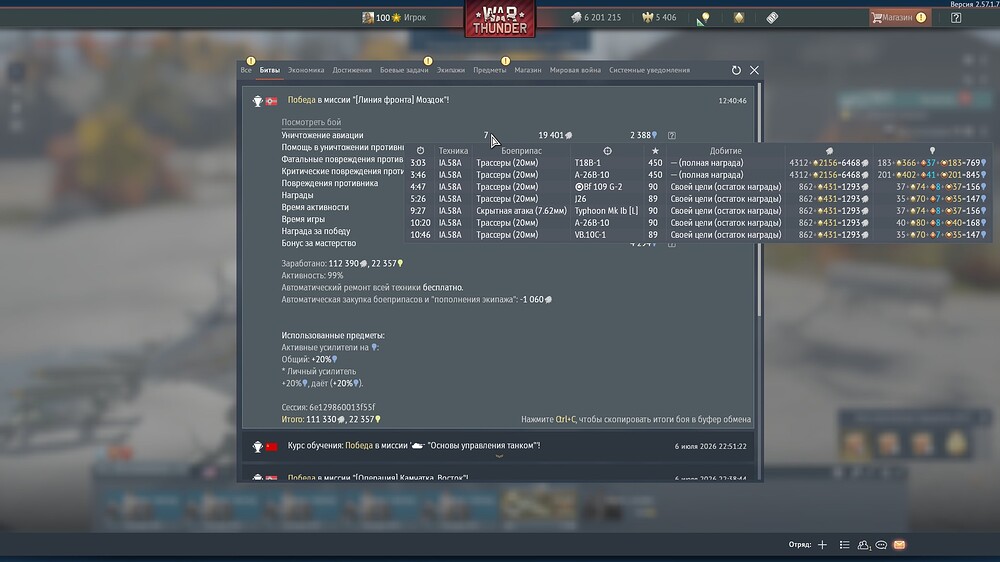Refresh the battle log messages

(736, 70)
